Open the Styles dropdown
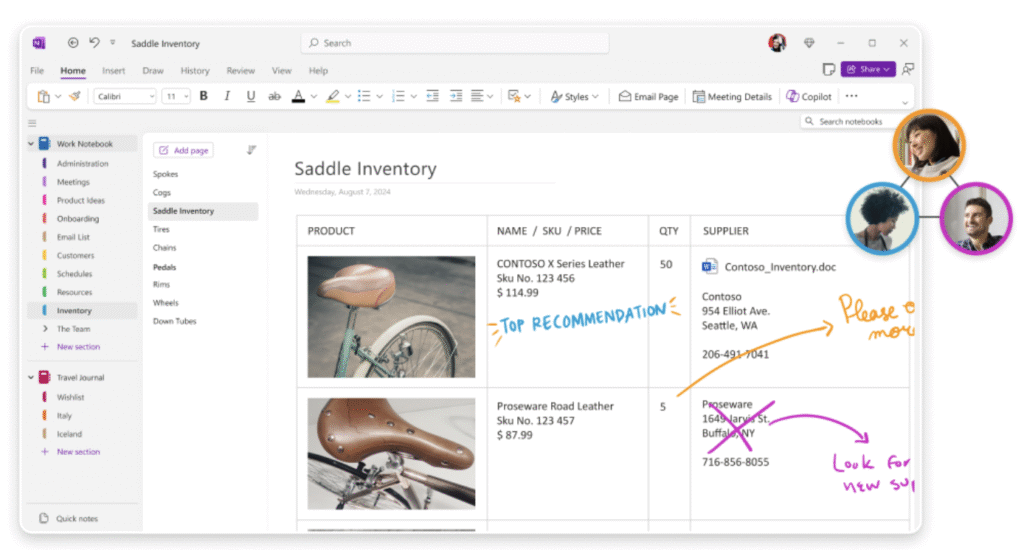This screenshot has width=1024, height=550. coord(575,97)
